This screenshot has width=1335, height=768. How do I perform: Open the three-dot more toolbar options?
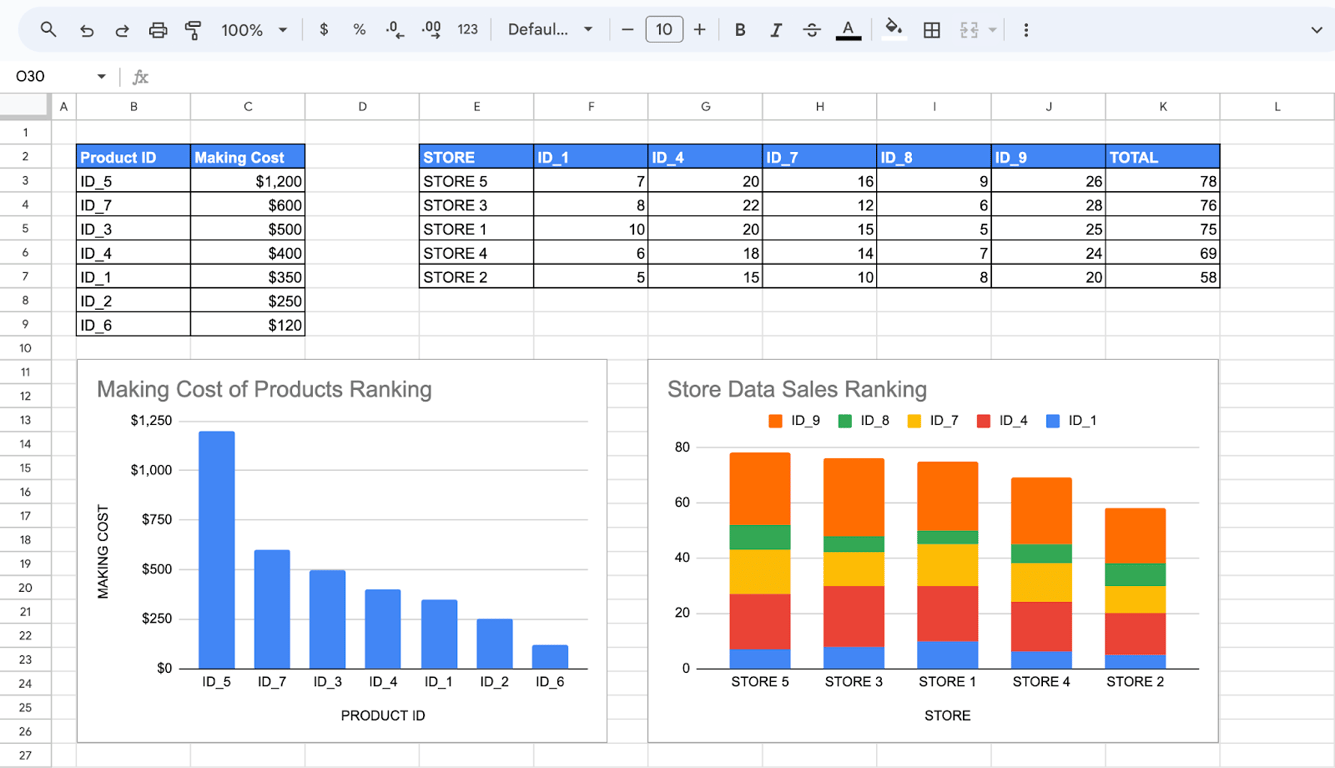pos(1025,30)
